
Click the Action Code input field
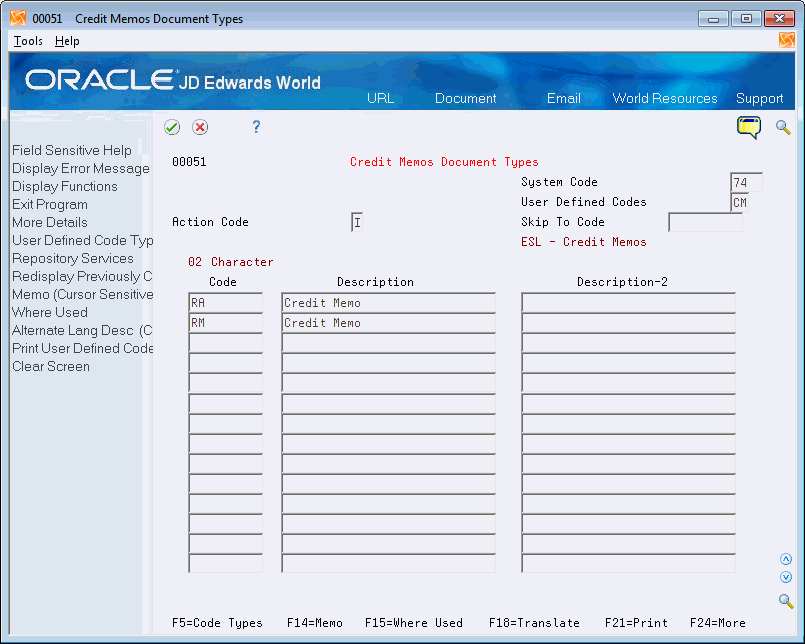(357, 222)
